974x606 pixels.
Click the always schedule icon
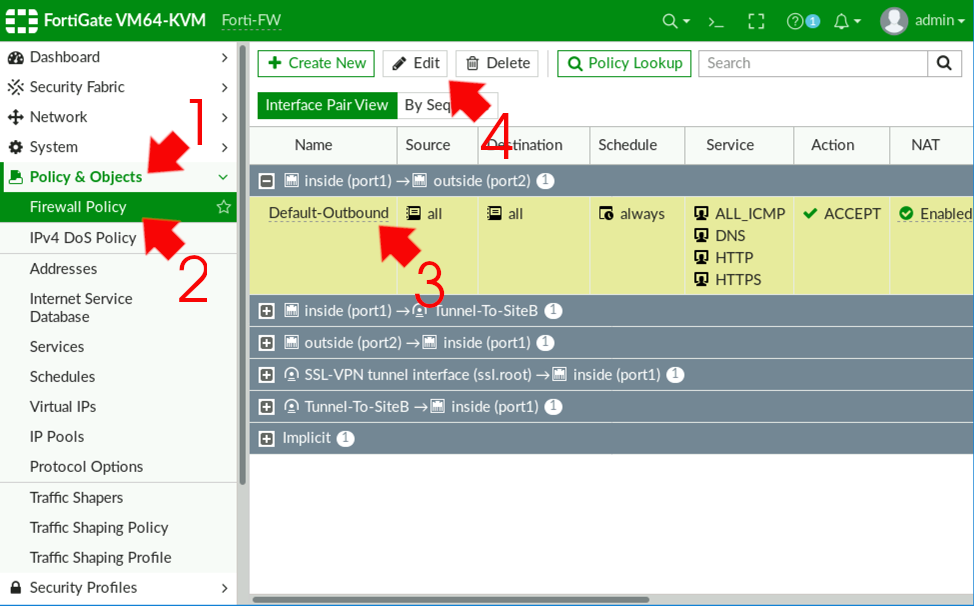(606, 214)
